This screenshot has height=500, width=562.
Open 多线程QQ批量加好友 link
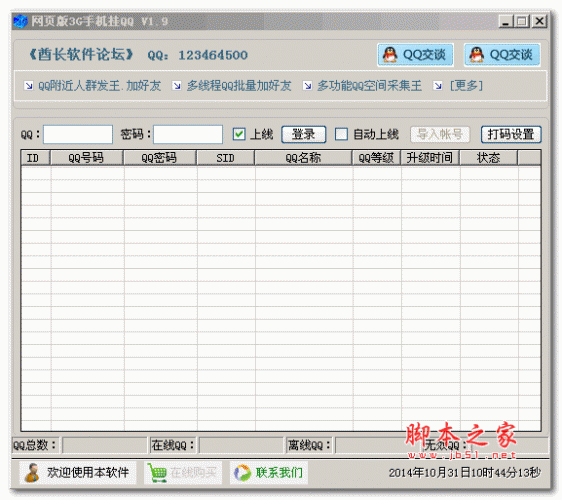239,86
